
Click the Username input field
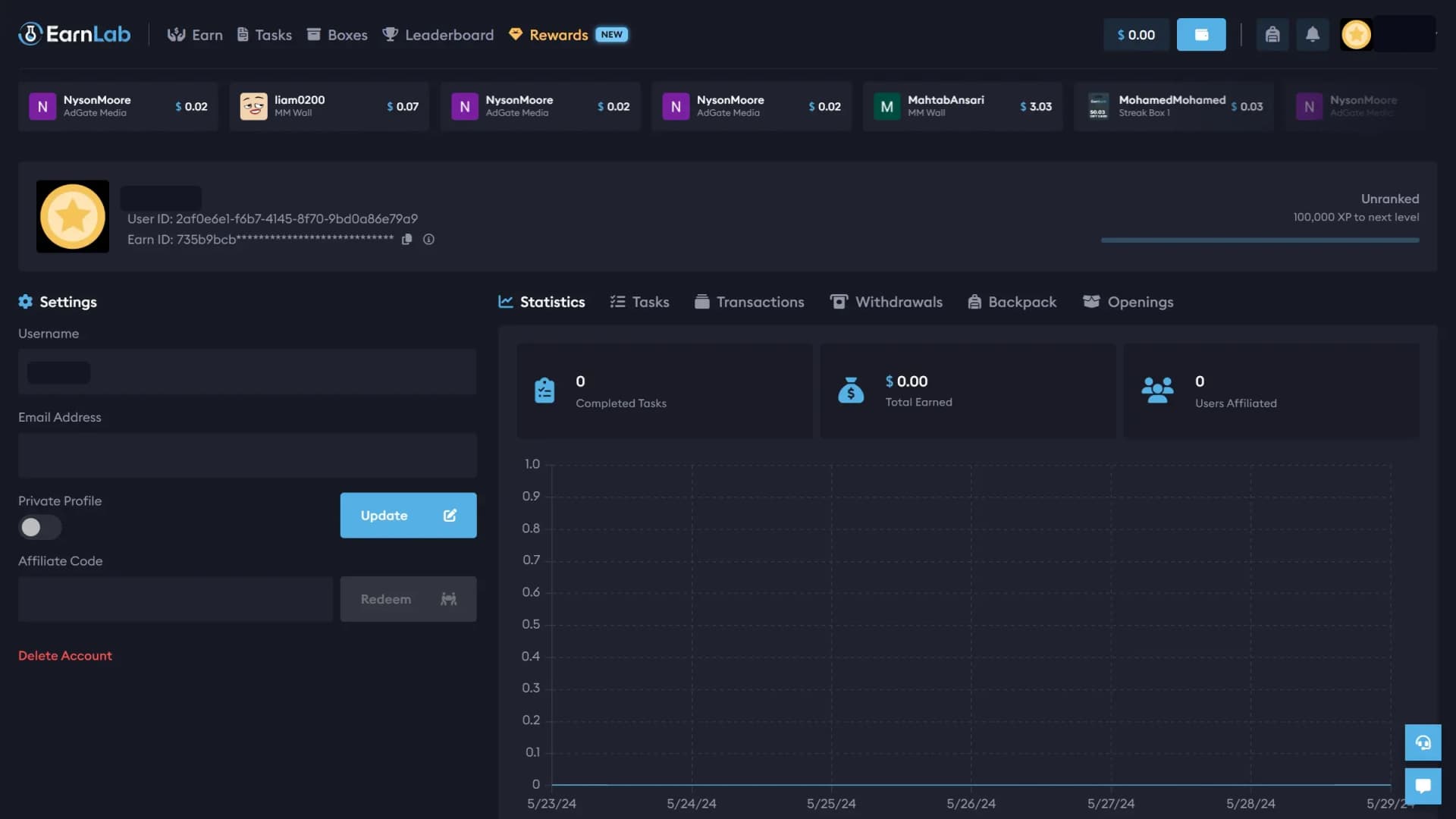point(247,372)
